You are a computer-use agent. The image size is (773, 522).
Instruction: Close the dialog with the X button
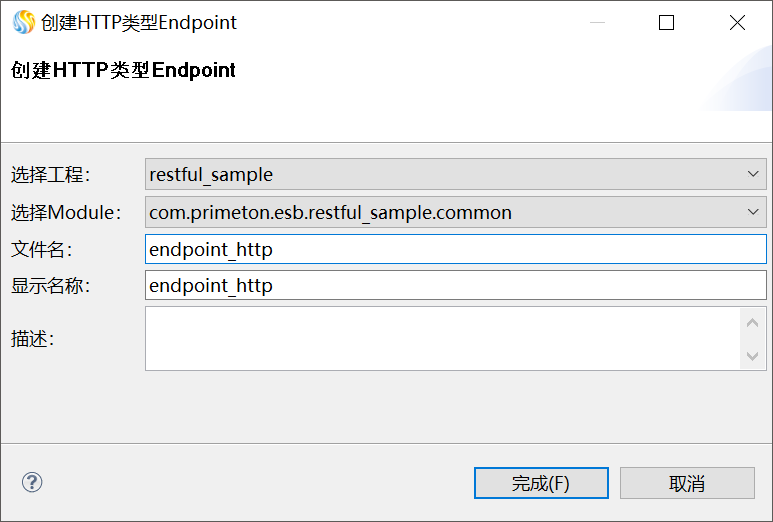[737, 22]
